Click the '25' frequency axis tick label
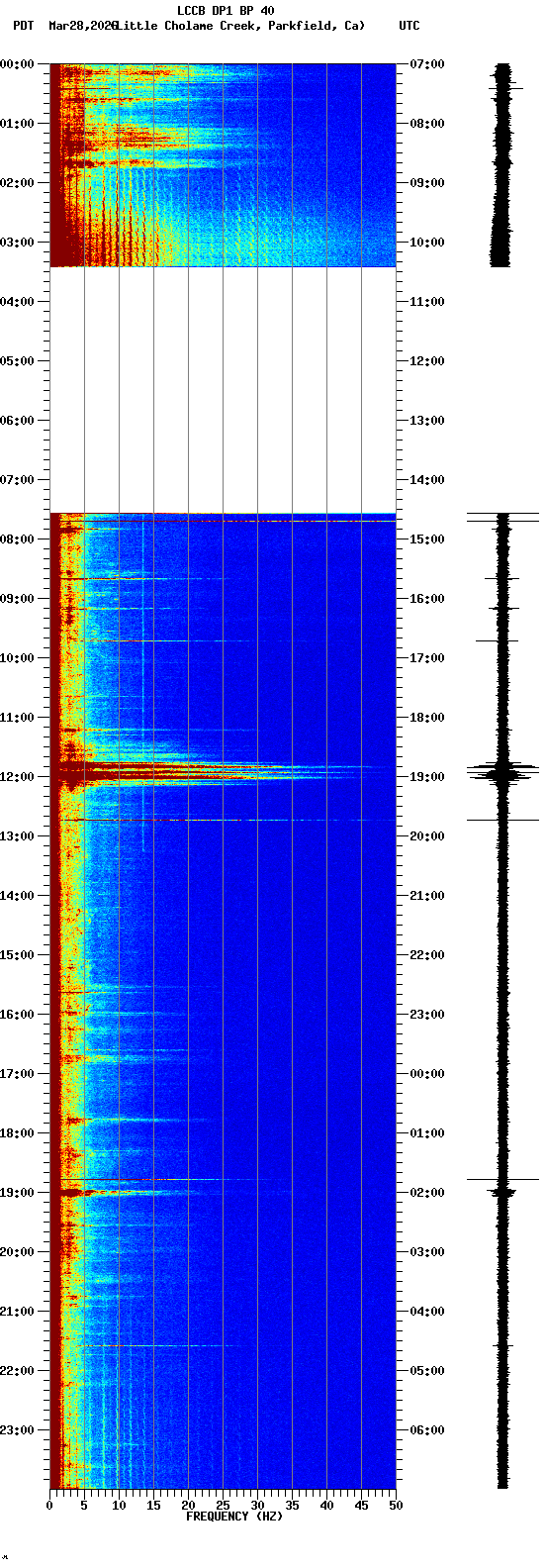 [x=223, y=1506]
